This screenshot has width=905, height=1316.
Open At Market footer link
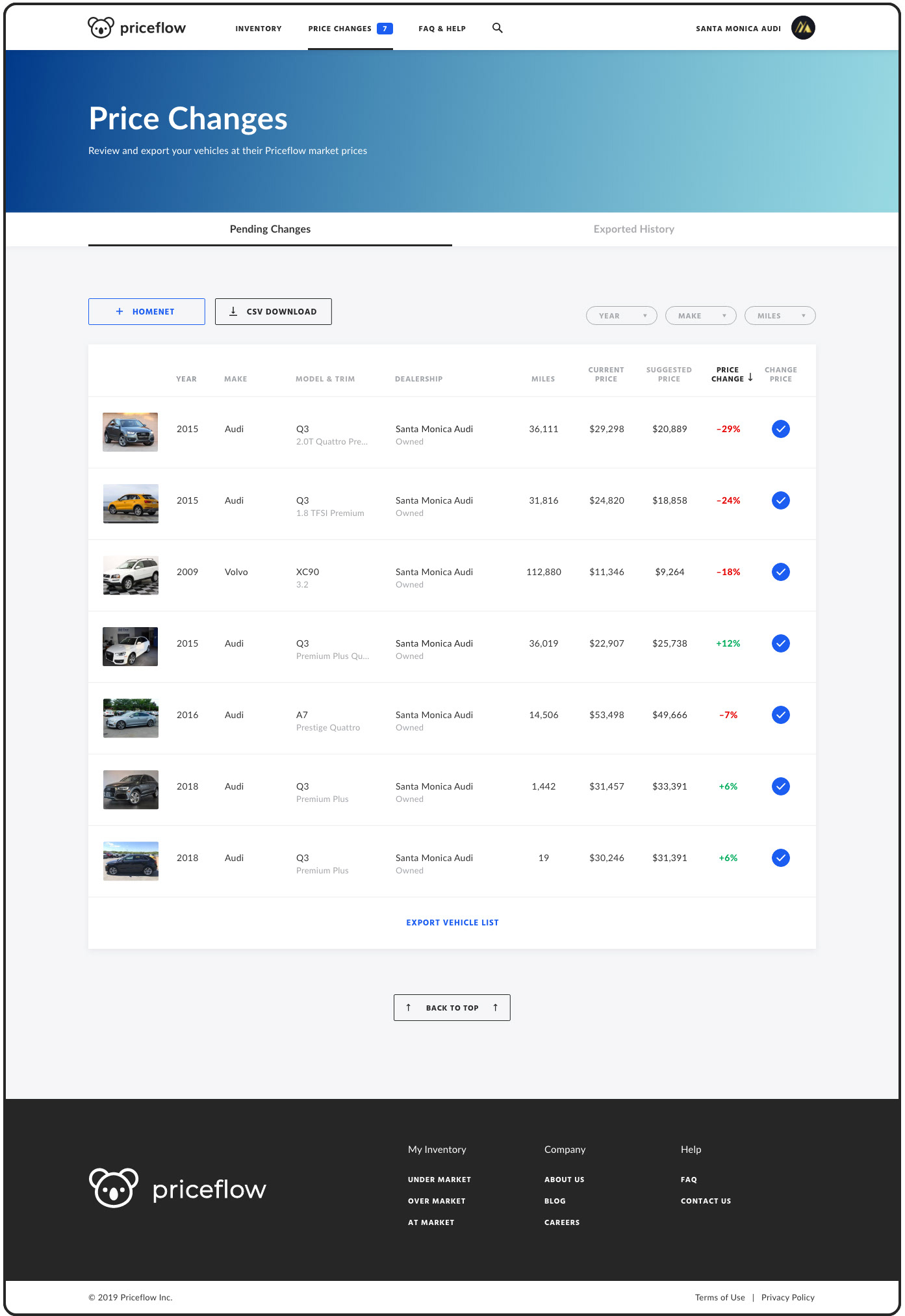click(x=431, y=1222)
